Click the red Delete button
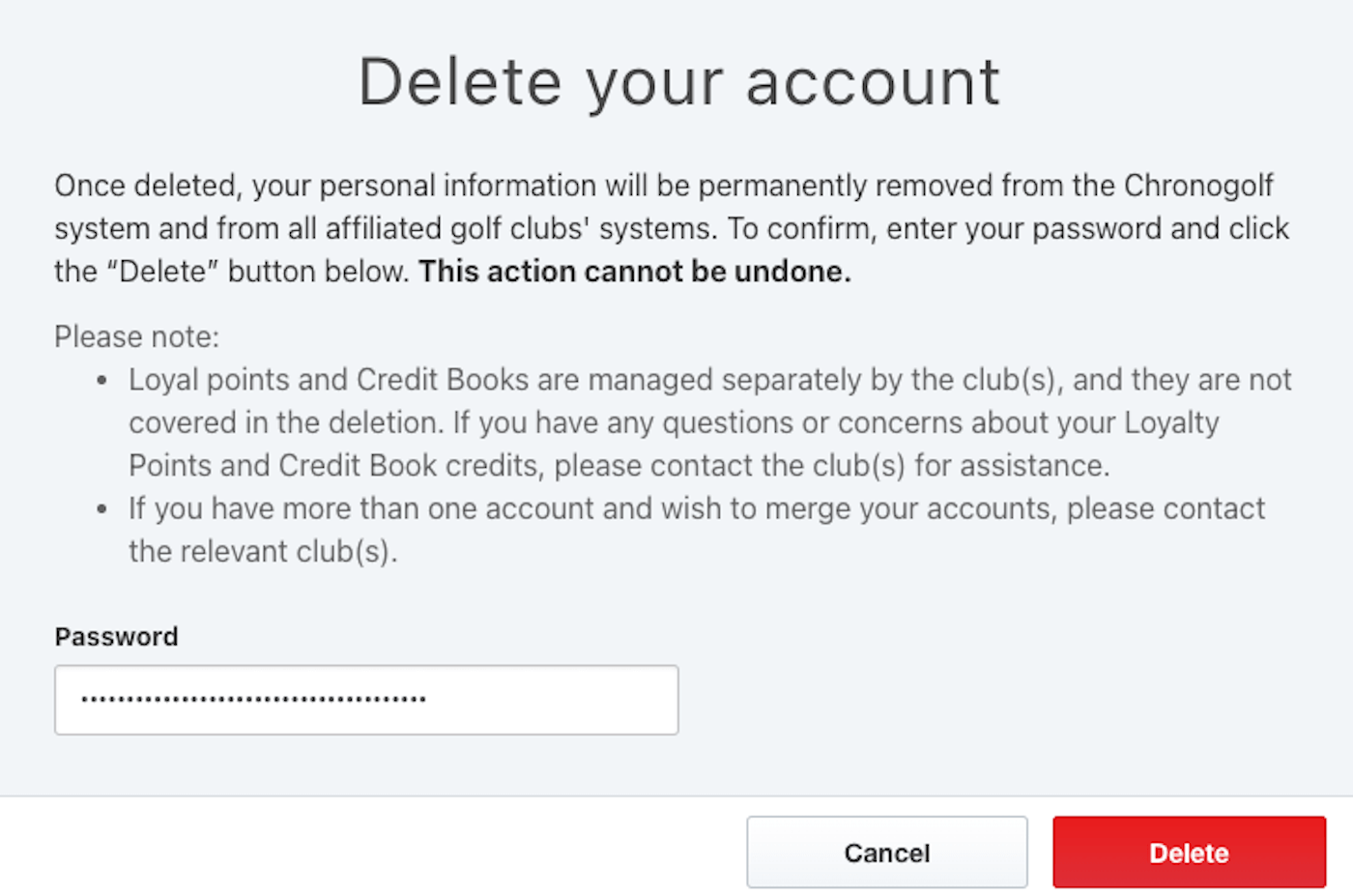The height and width of the screenshot is (896, 1353). point(1189,853)
